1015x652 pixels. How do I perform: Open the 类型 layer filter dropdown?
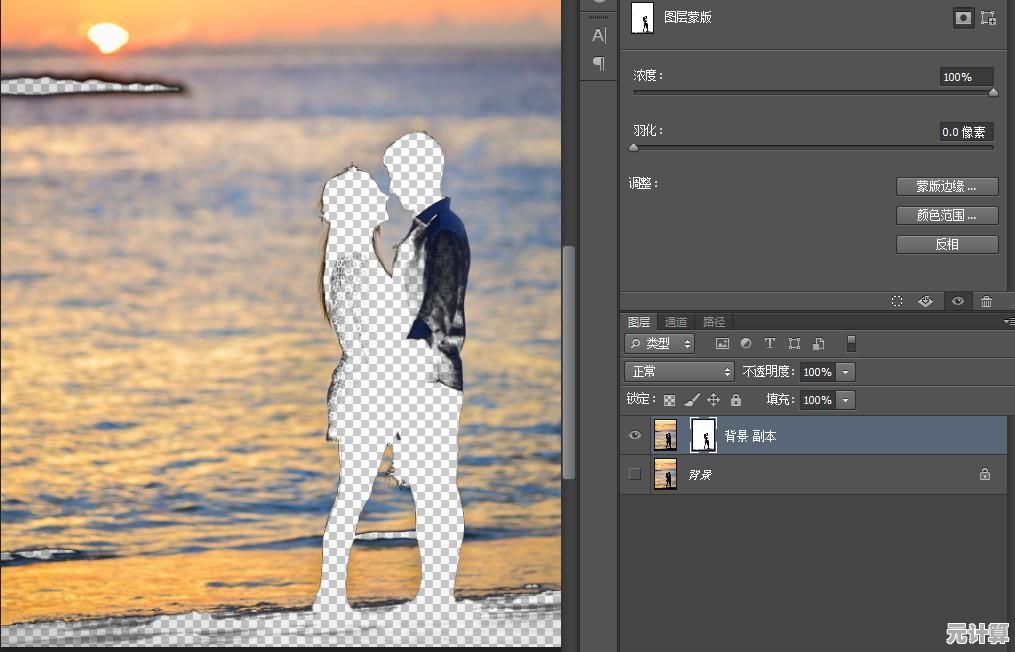tap(659, 344)
